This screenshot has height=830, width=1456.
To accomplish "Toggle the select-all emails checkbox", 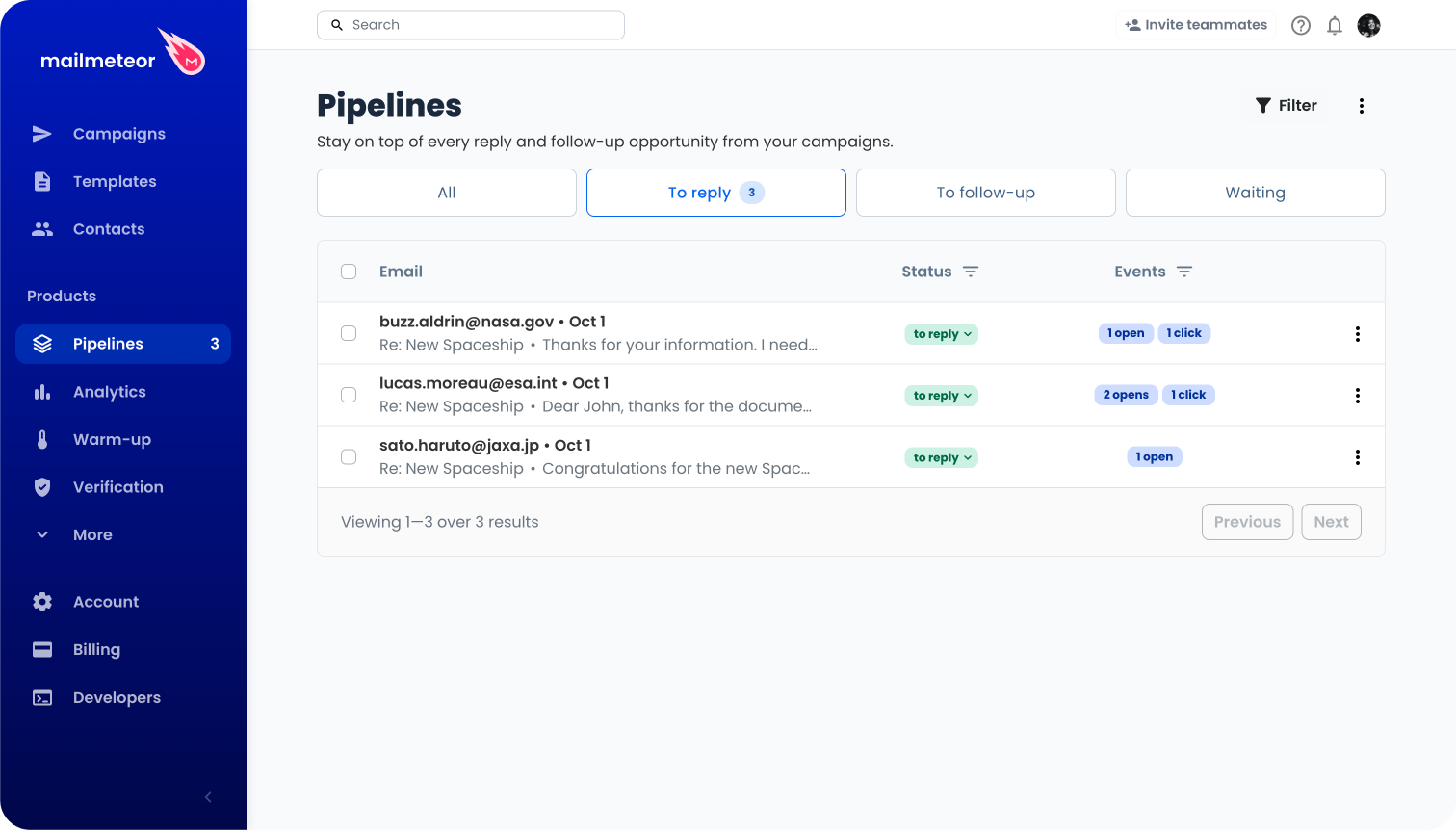I will [x=349, y=272].
